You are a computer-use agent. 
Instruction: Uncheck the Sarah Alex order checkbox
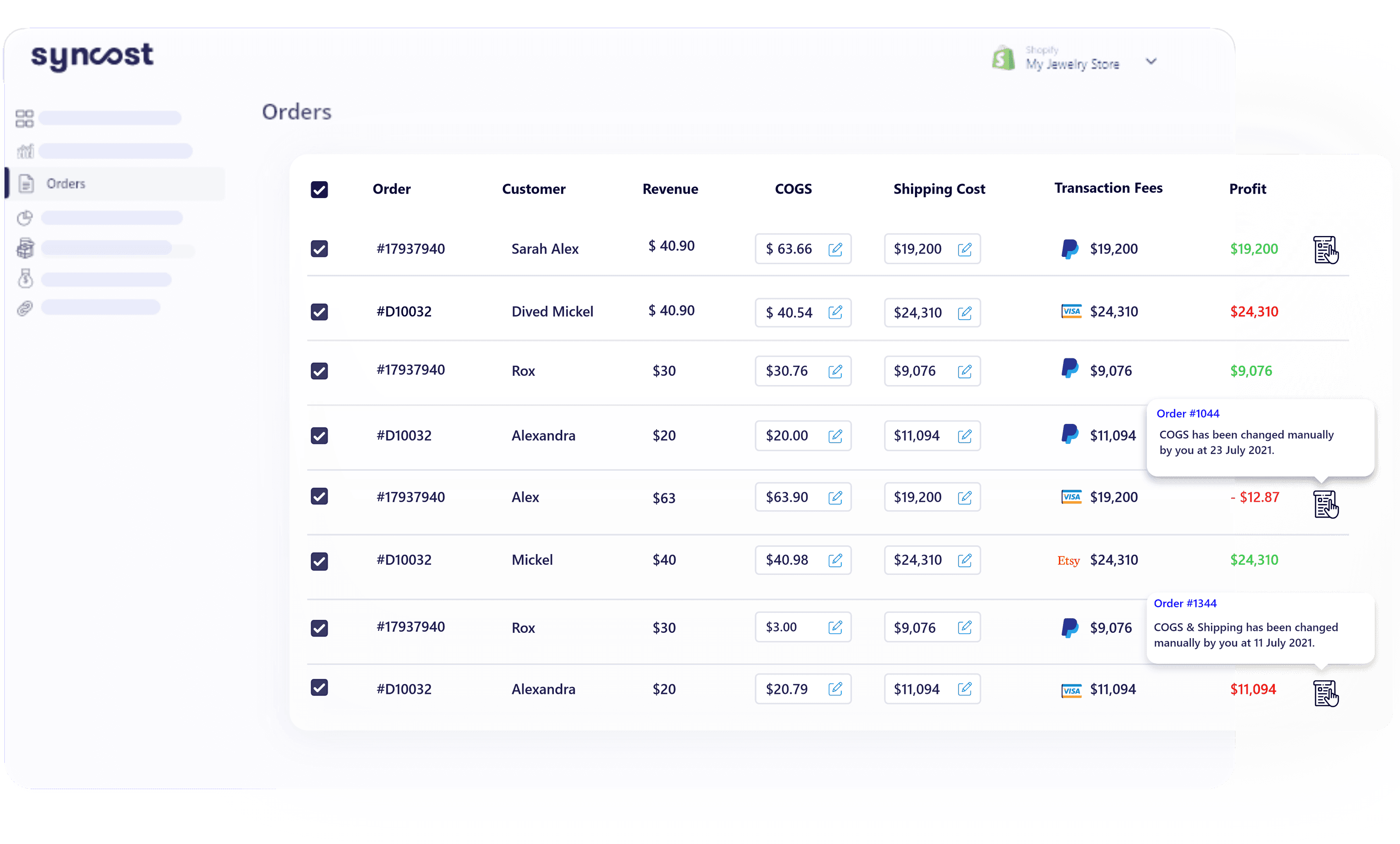point(319,249)
